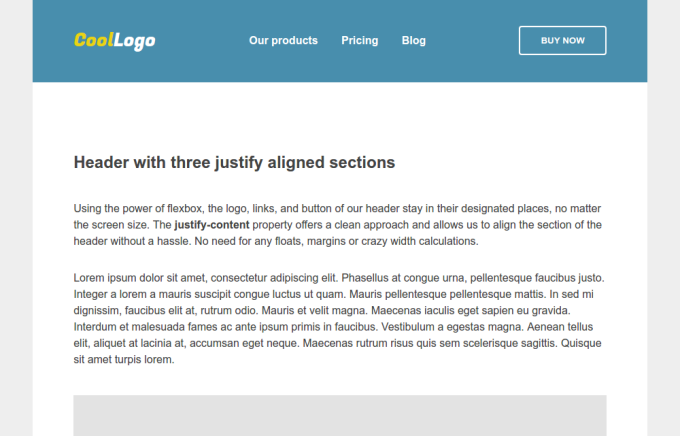
Task: Click the CoolLogo site logo
Action: pos(114,41)
